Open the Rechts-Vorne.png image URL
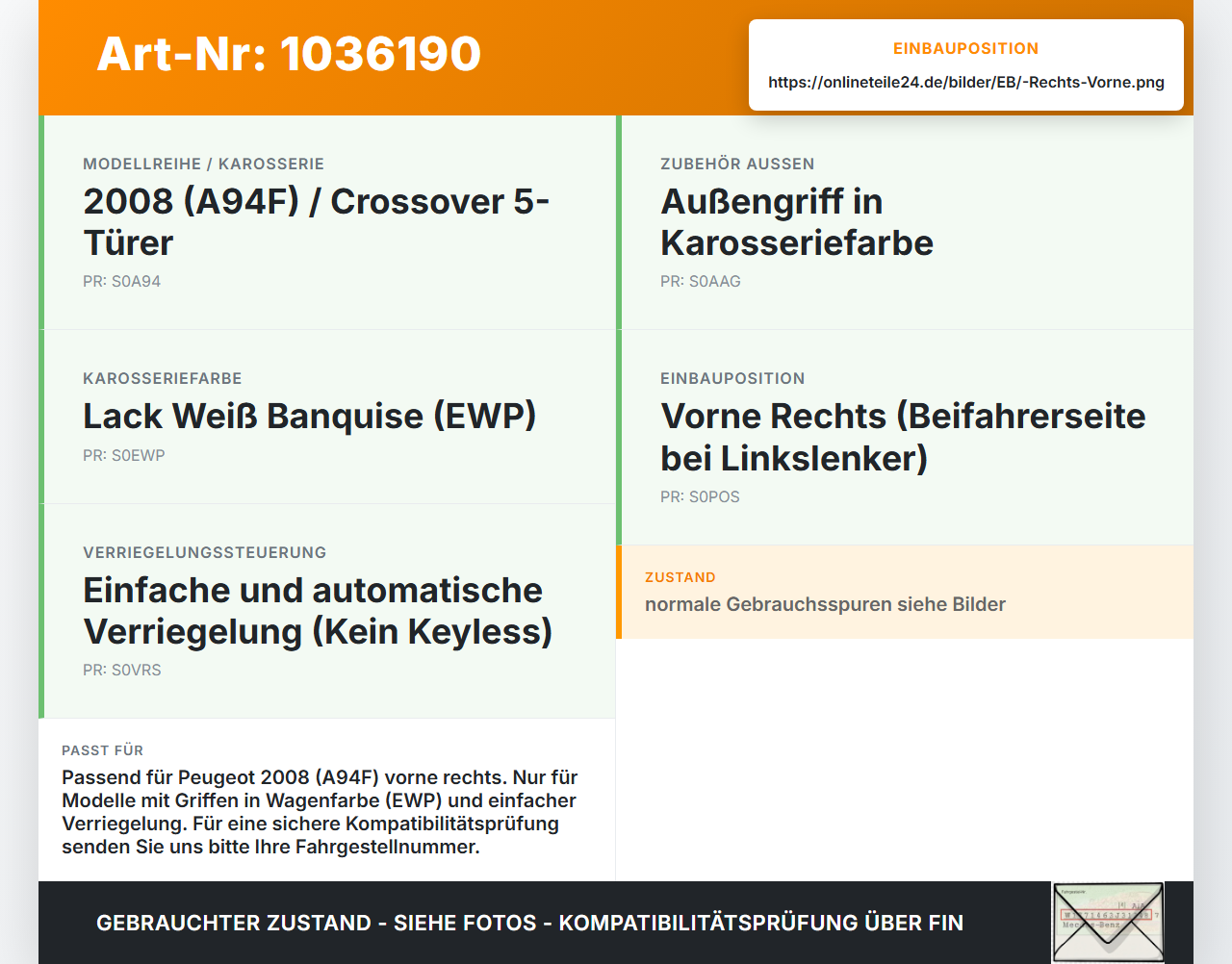The height and width of the screenshot is (964, 1232). pos(966,82)
